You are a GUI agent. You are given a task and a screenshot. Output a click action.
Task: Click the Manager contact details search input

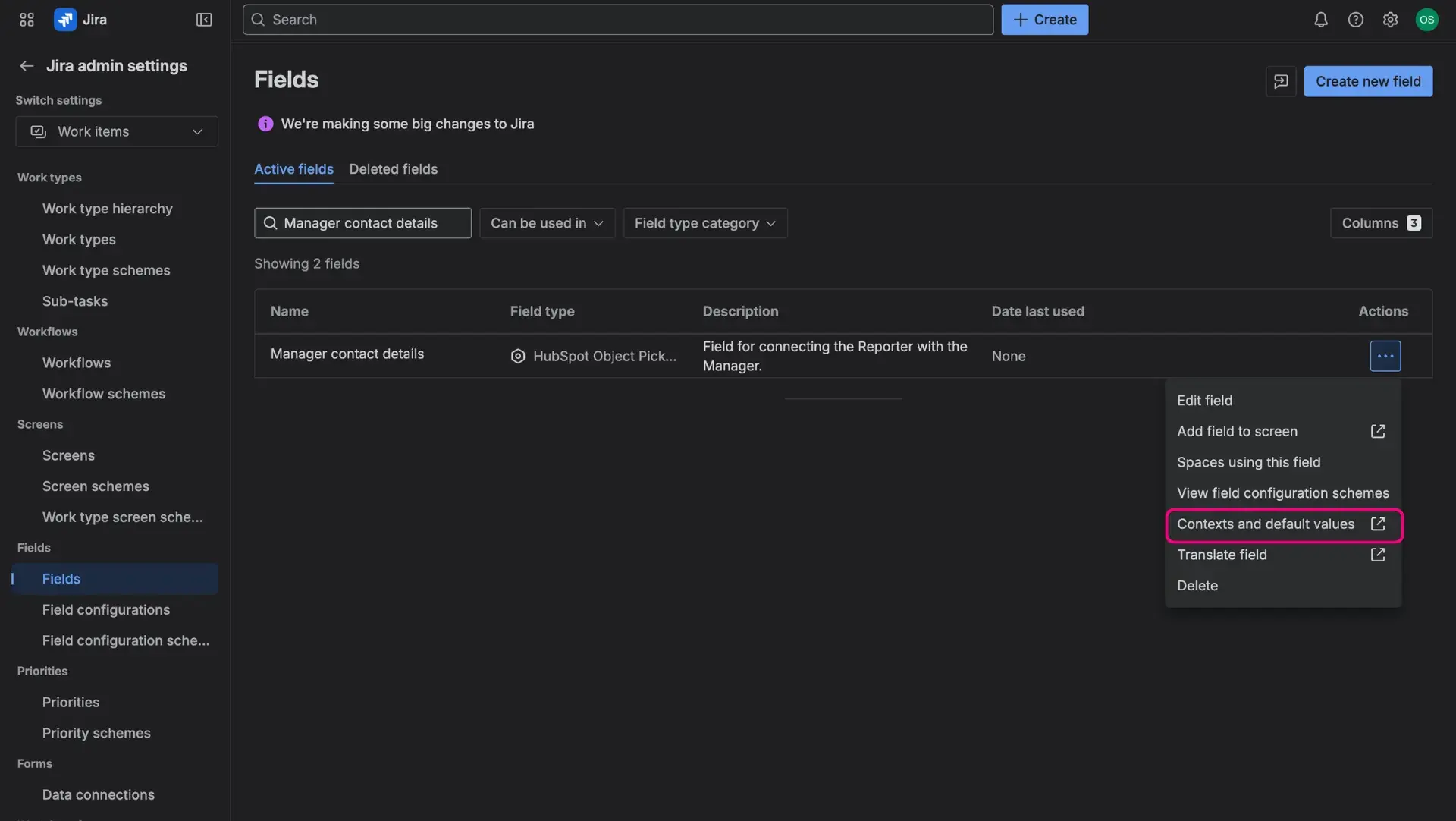[x=362, y=222]
